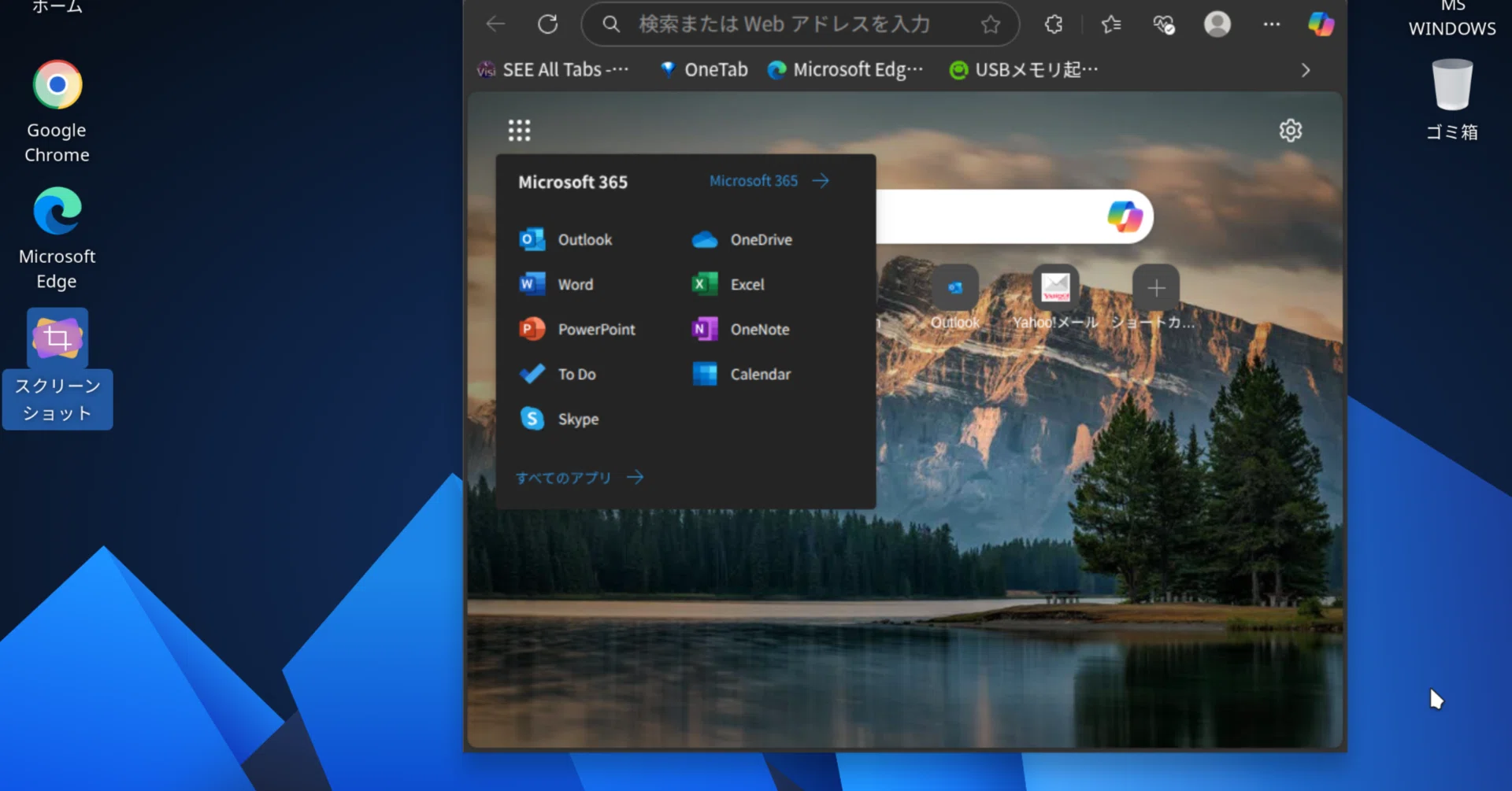
Task: Open Microsoft Edg… favorite
Action: pyautogui.click(x=845, y=70)
